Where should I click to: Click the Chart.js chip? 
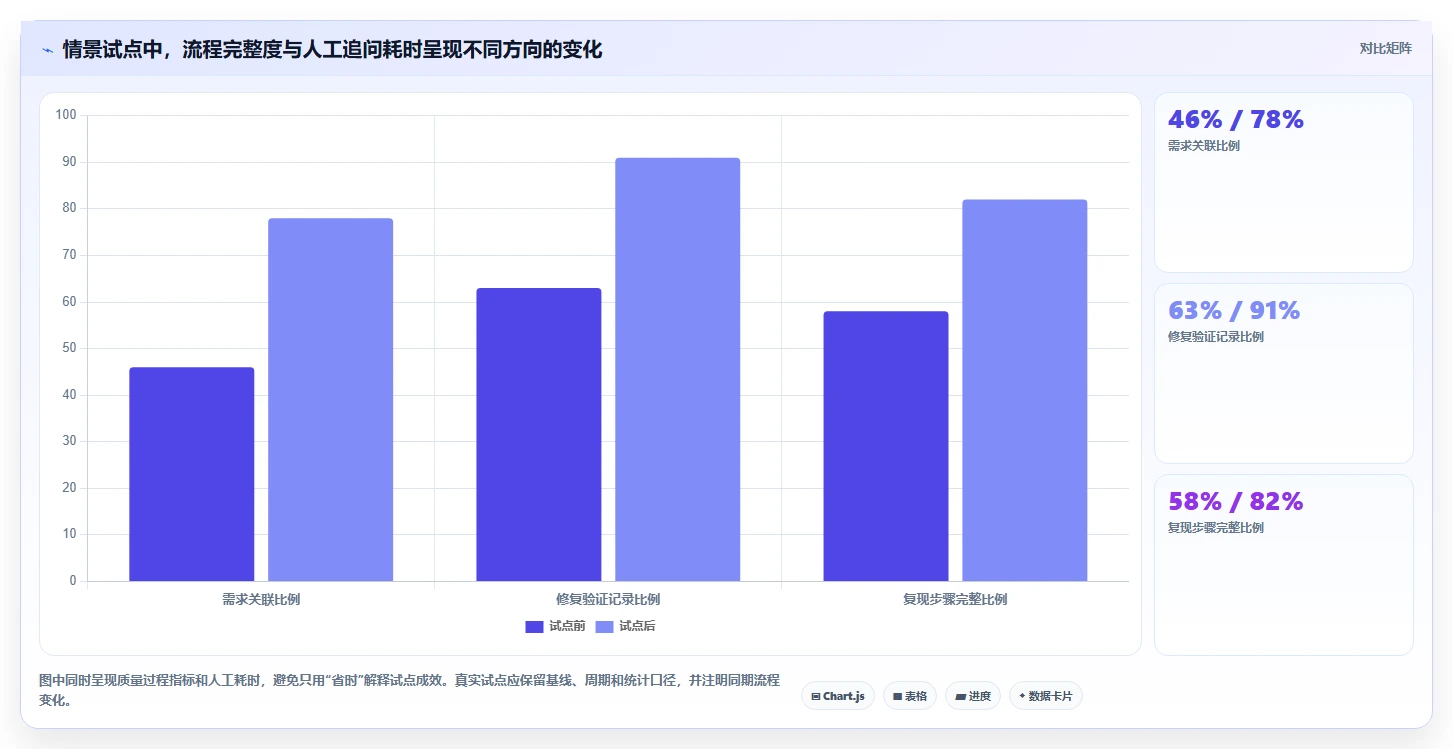click(838, 696)
